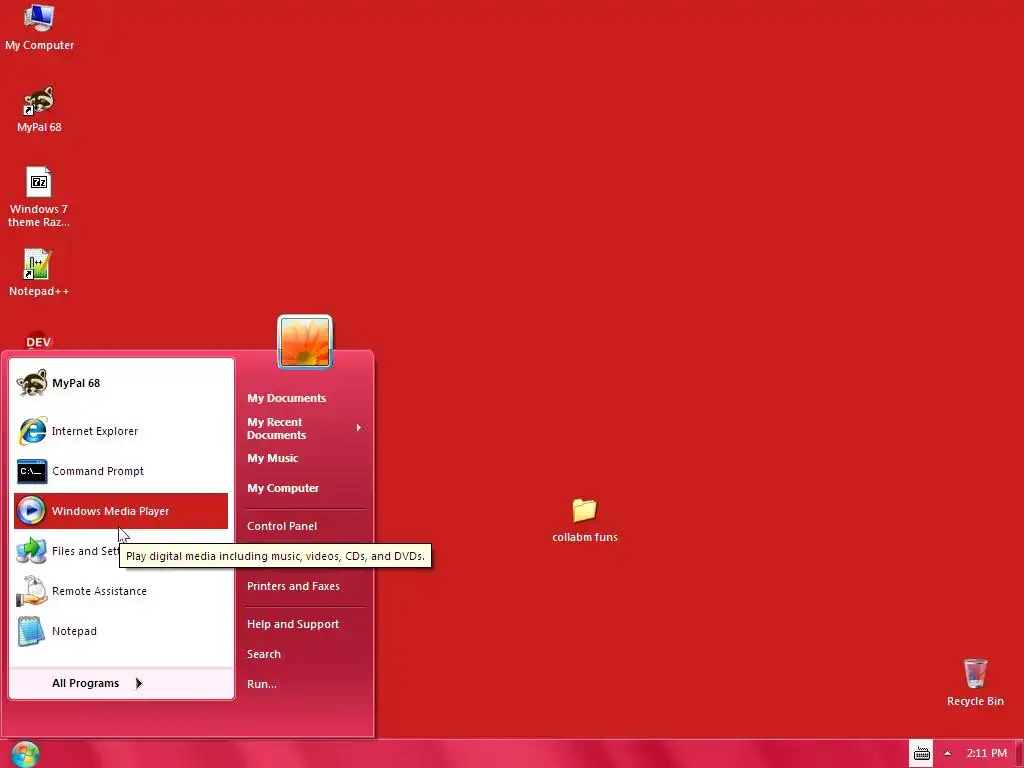The width and height of the screenshot is (1024, 768).
Task: Open My Music
Action: [272, 458]
